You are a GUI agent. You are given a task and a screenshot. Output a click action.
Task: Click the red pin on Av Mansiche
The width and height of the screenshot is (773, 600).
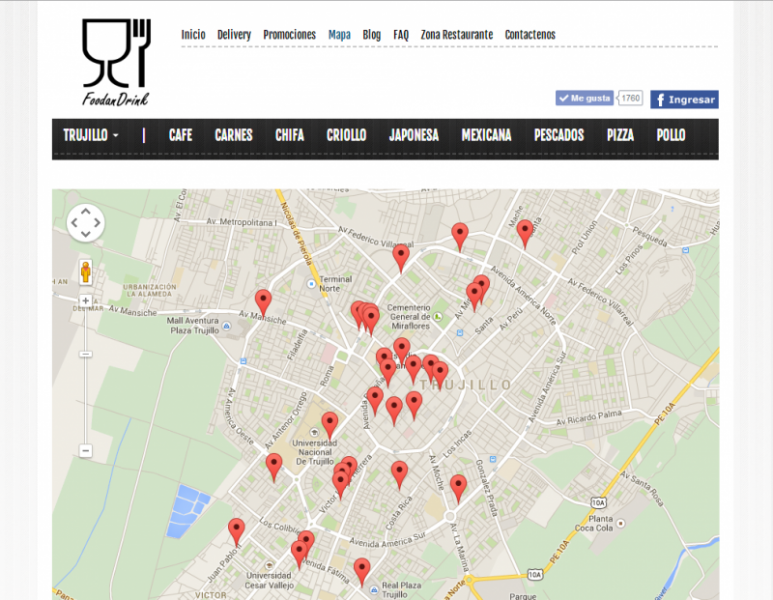[263, 301]
